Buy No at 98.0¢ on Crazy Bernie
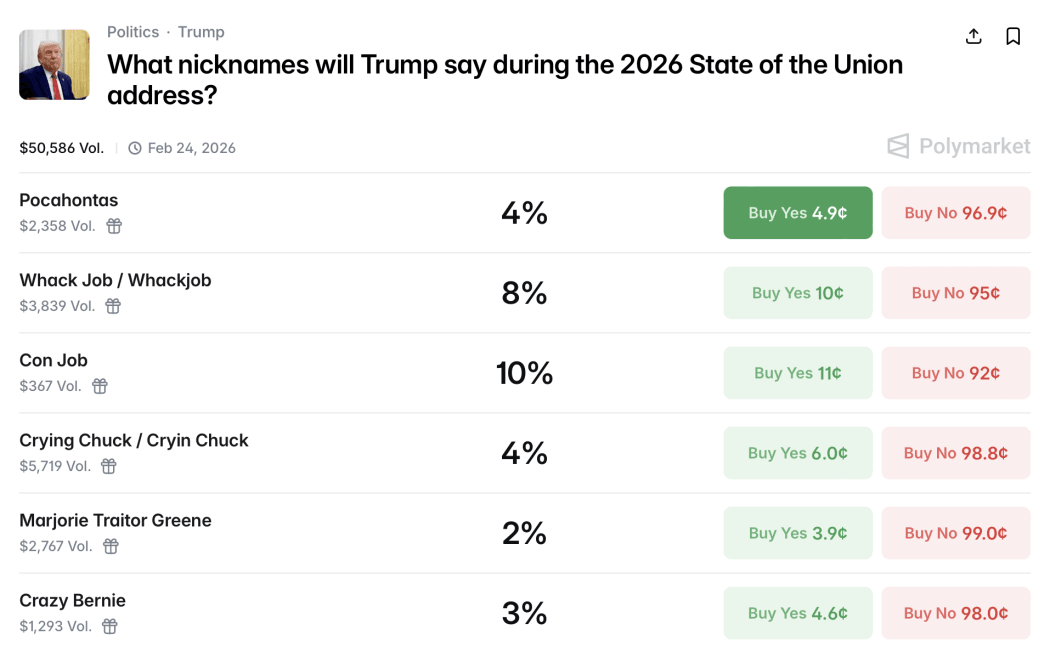The image size is (1050, 646). pos(955,612)
